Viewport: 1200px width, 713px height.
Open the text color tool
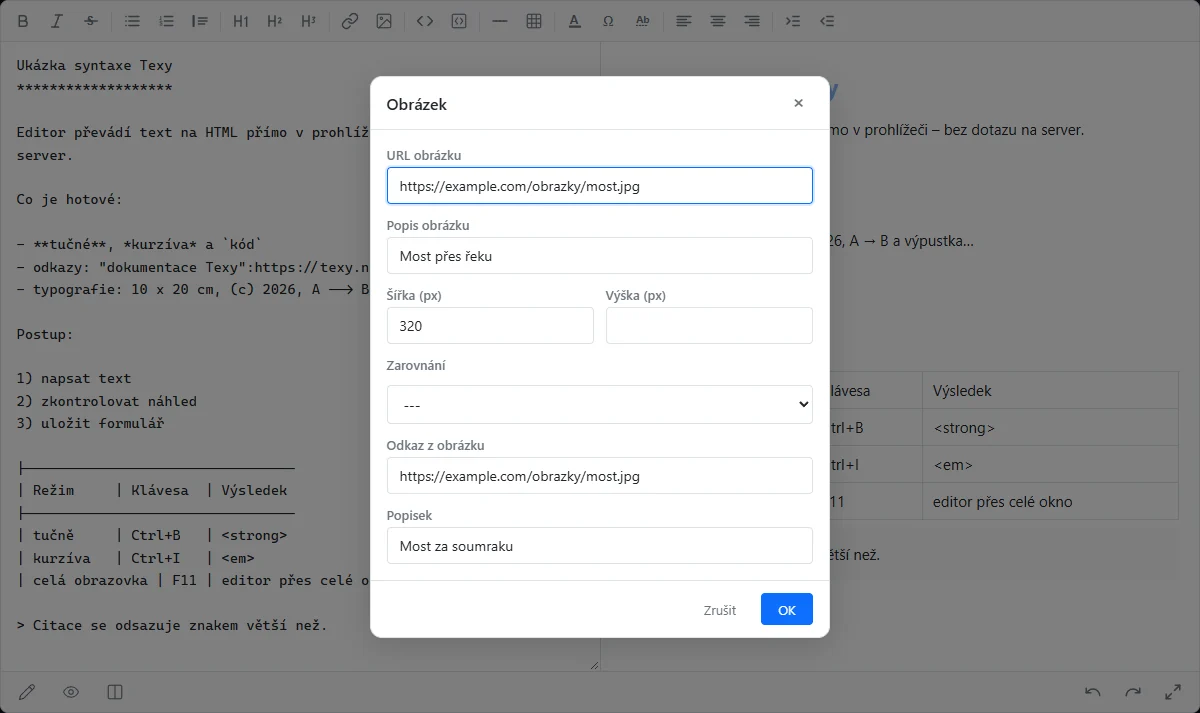(x=574, y=20)
